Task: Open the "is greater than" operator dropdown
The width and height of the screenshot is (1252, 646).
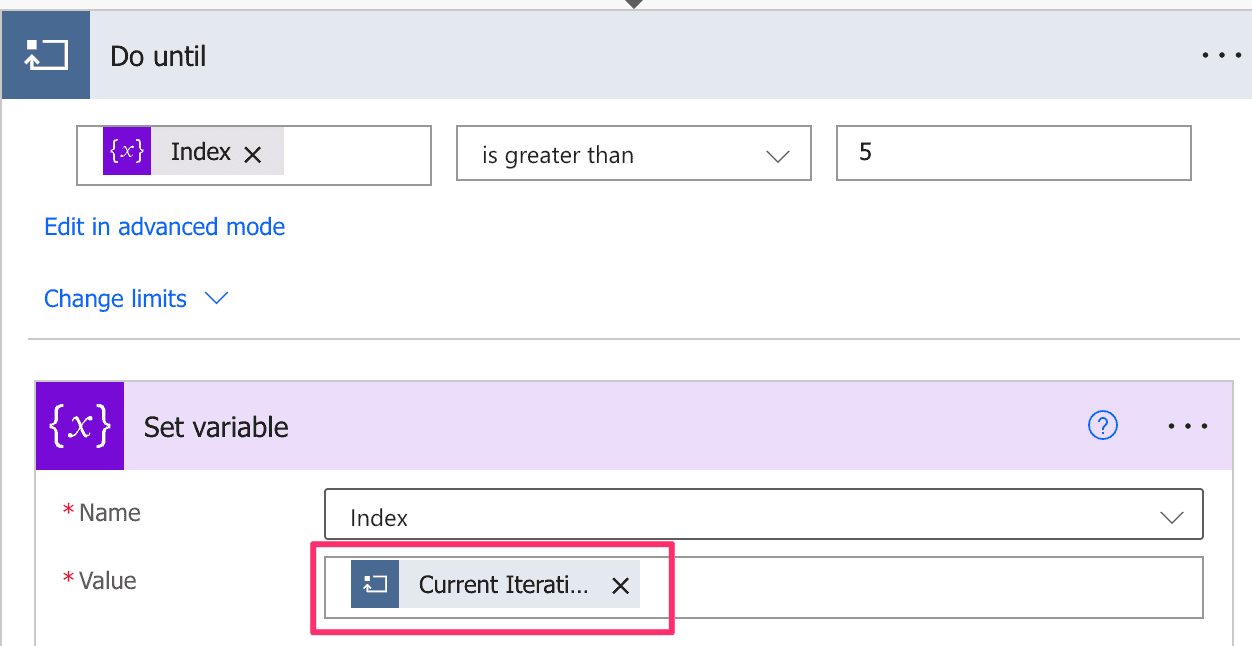Action: point(633,155)
